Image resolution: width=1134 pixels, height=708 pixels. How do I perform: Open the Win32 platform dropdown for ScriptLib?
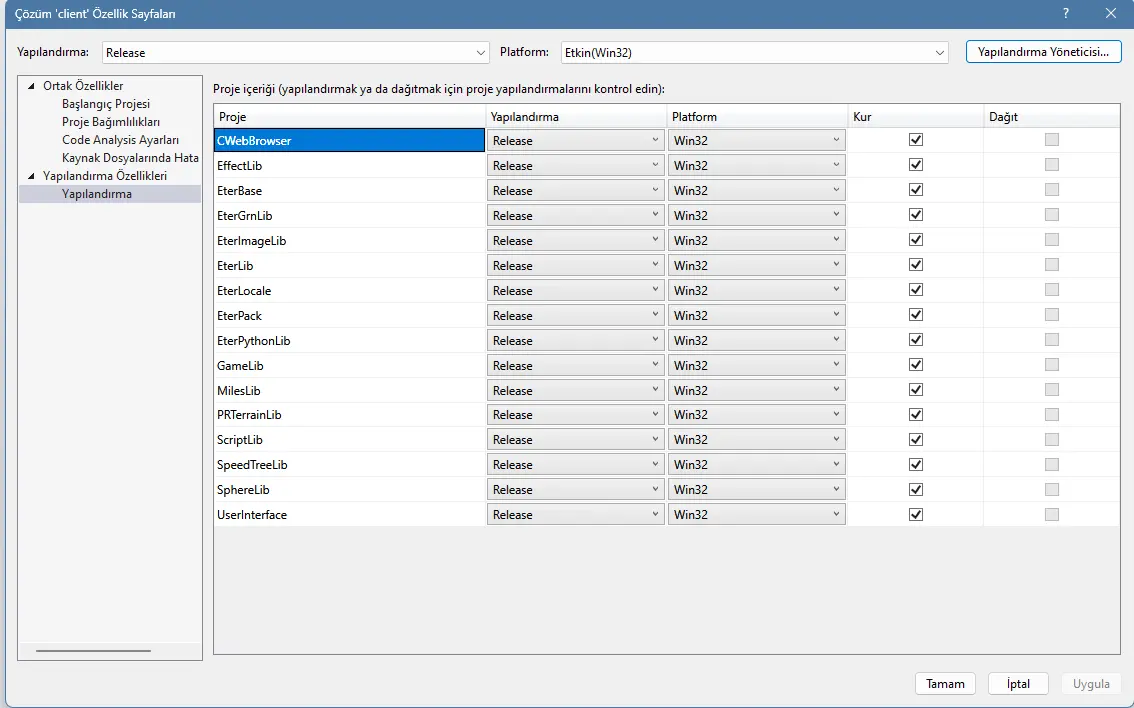coord(756,440)
